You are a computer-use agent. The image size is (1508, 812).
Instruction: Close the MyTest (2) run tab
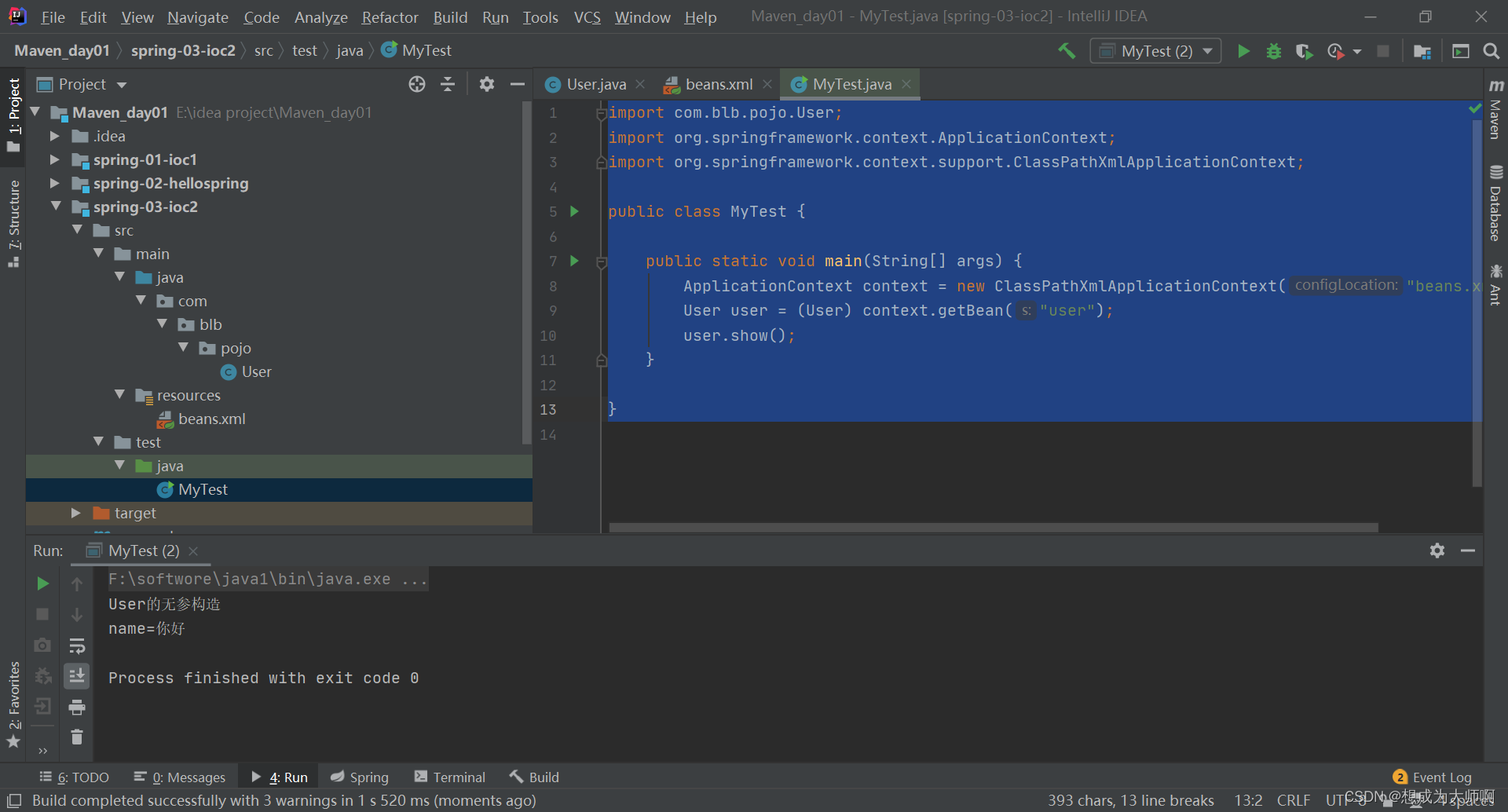click(193, 551)
